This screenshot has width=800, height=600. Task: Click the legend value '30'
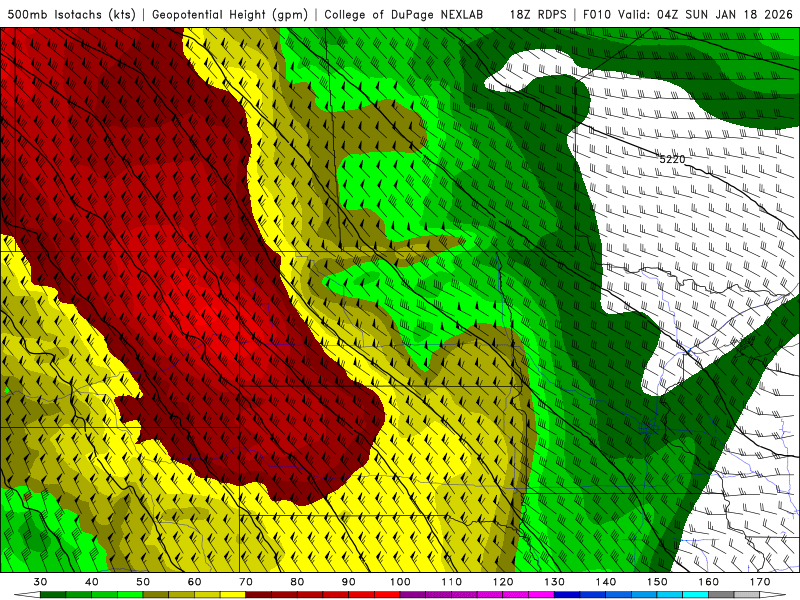pyautogui.click(x=40, y=582)
